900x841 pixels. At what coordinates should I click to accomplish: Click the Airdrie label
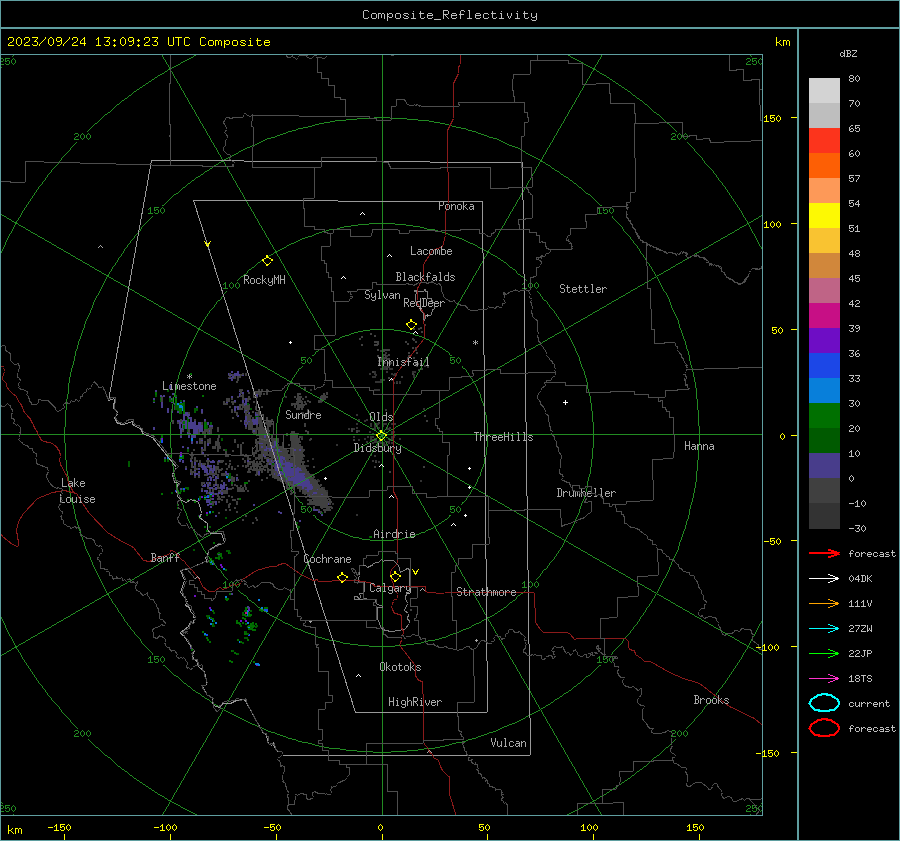394,534
